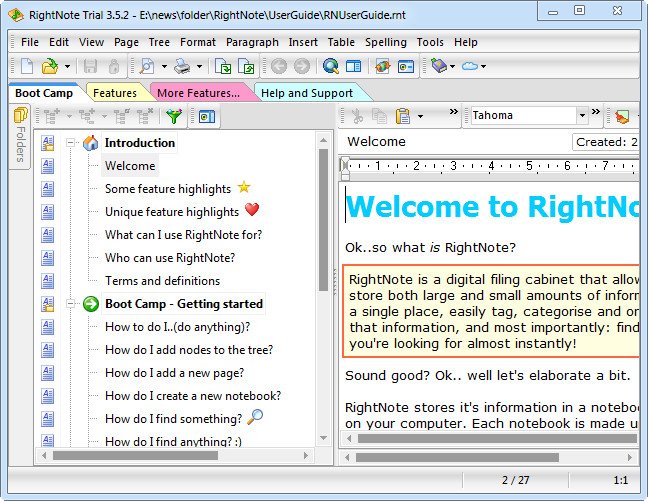The width and height of the screenshot is (648, 501).
Task: Open the Tools menu
Action: tap(430, 42)
